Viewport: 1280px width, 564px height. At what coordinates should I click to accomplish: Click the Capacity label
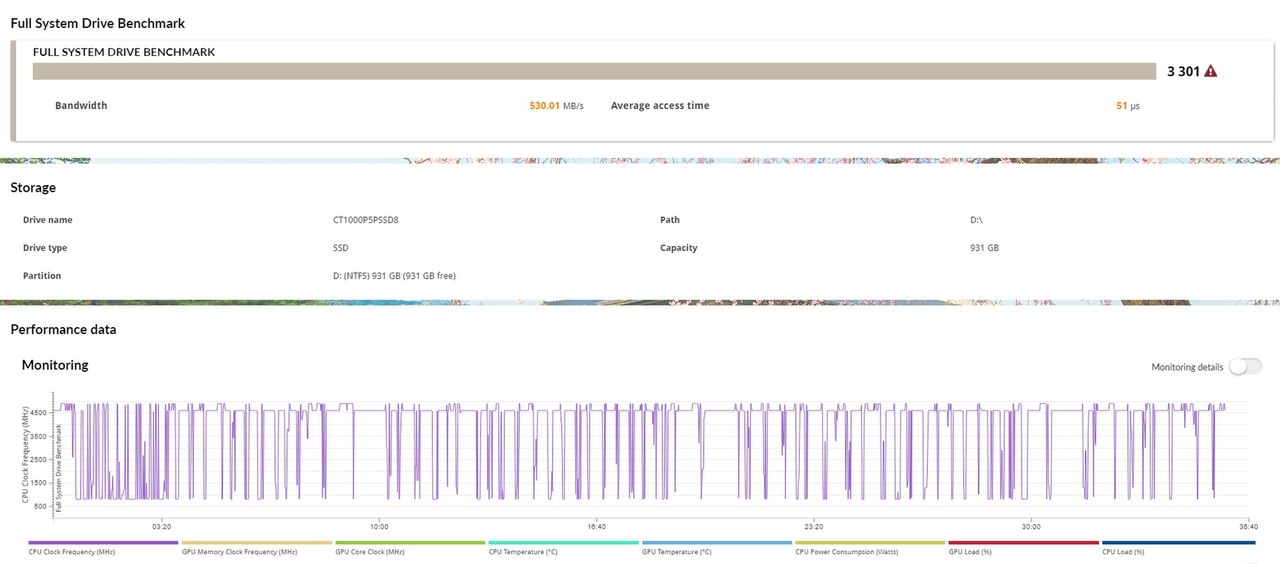679,248
